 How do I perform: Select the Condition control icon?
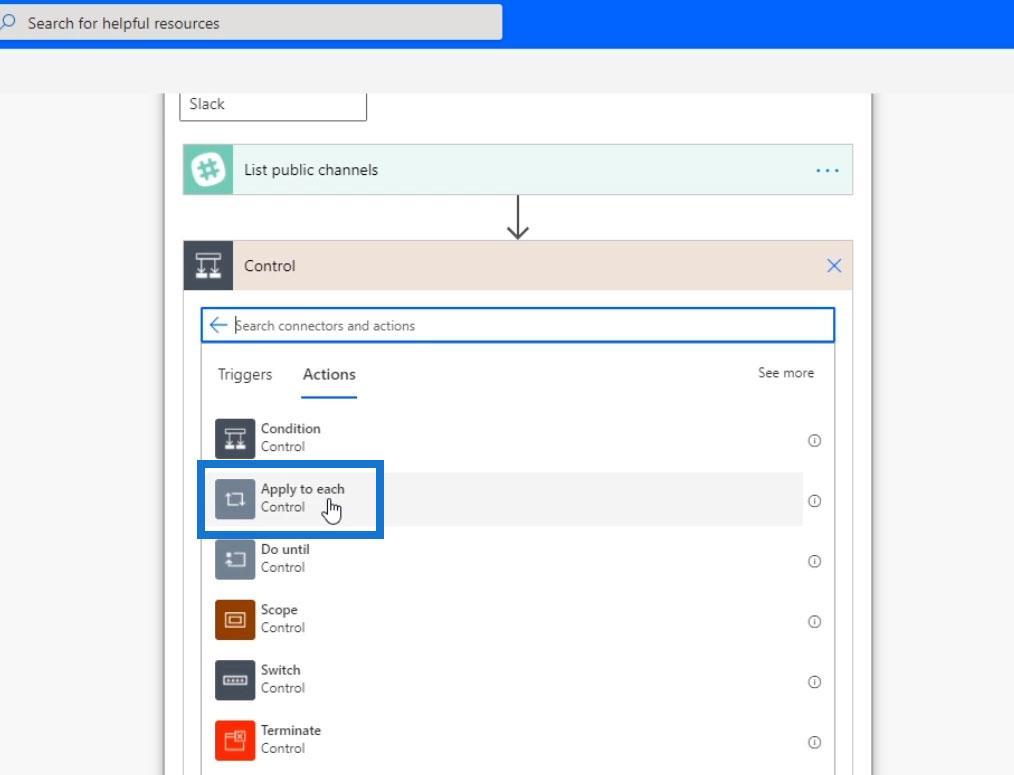[235, 438]
